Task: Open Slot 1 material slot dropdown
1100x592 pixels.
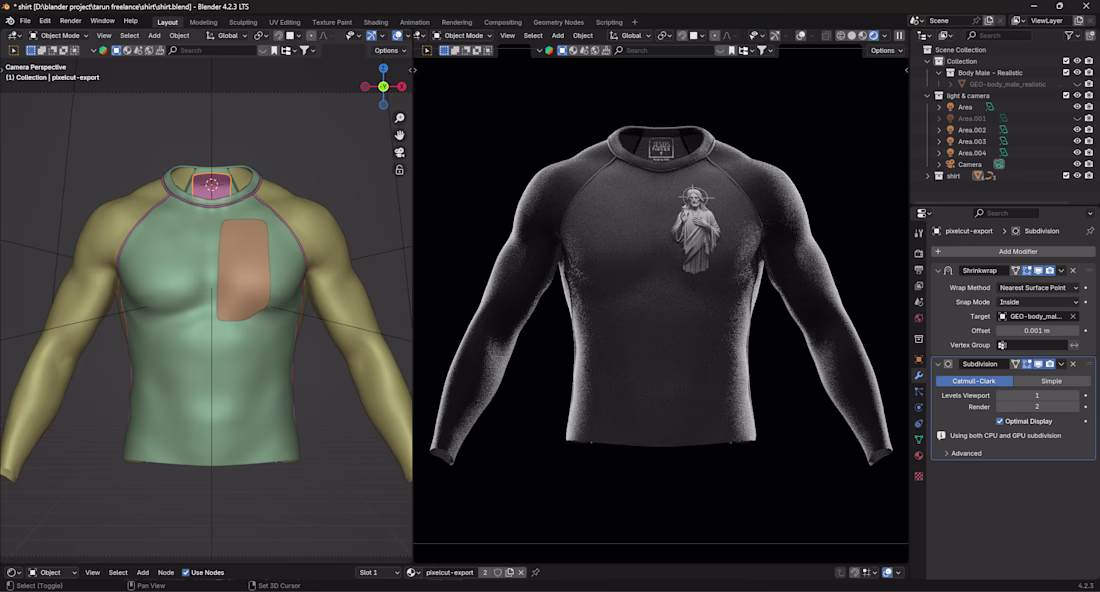Action: point(379,572)
